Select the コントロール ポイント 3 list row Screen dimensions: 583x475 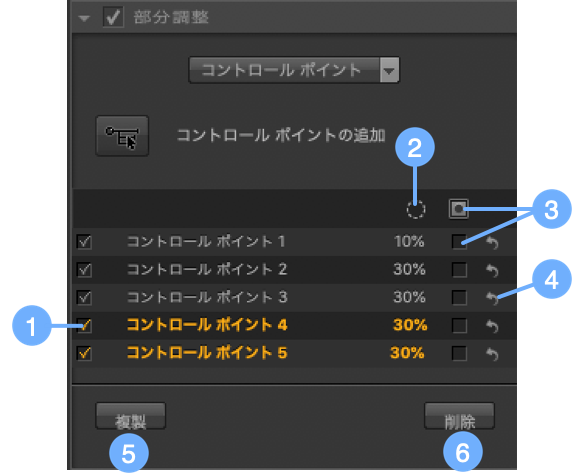click(x=294, y=298)
